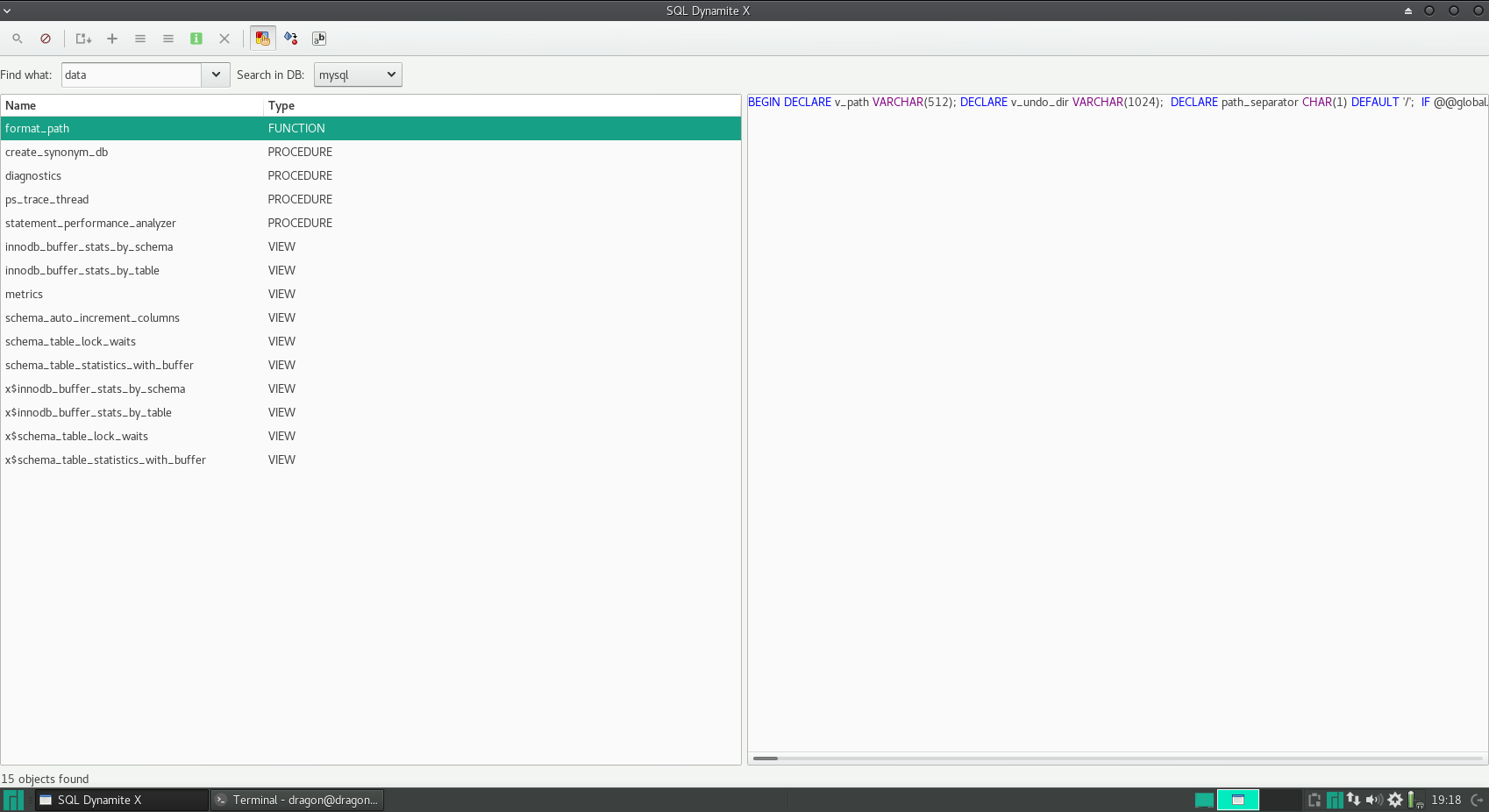Click SQL Dynamite X taskbar button

tap(122, 800)
